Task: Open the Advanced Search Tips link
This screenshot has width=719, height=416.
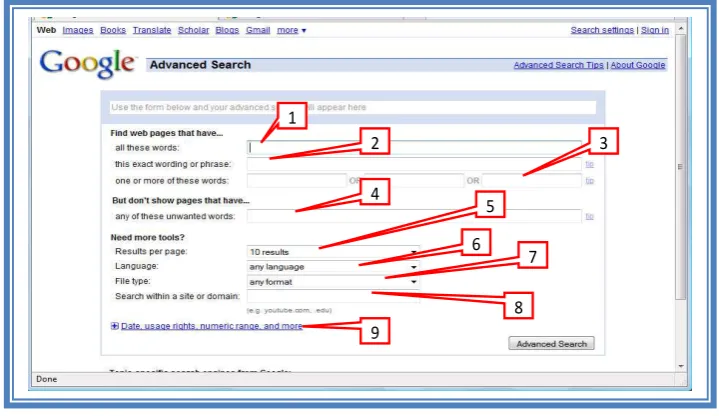Action: (558, 65)
